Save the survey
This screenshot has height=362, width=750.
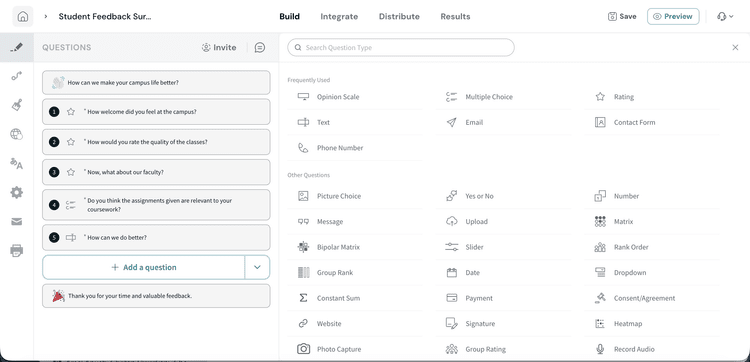tap(622, 16)
